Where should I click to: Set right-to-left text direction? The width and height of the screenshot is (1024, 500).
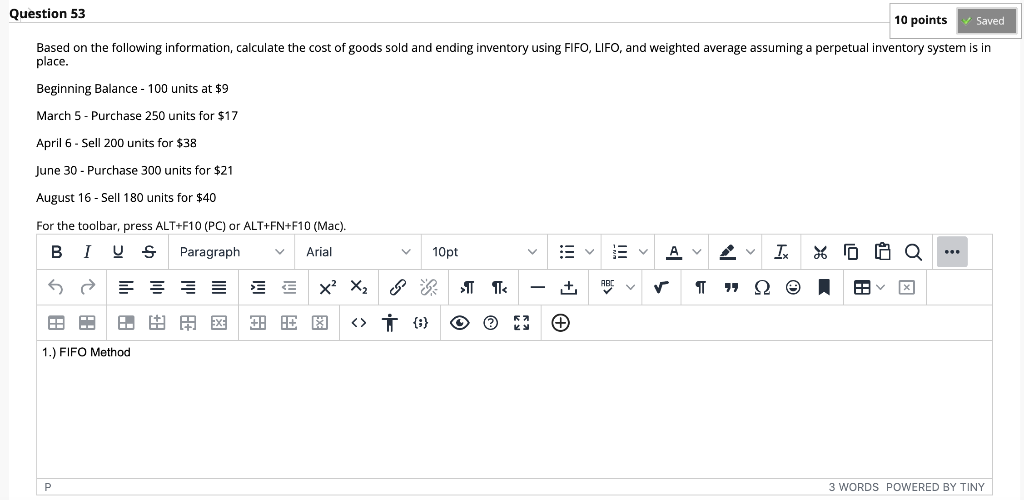[x=499, y=287]
